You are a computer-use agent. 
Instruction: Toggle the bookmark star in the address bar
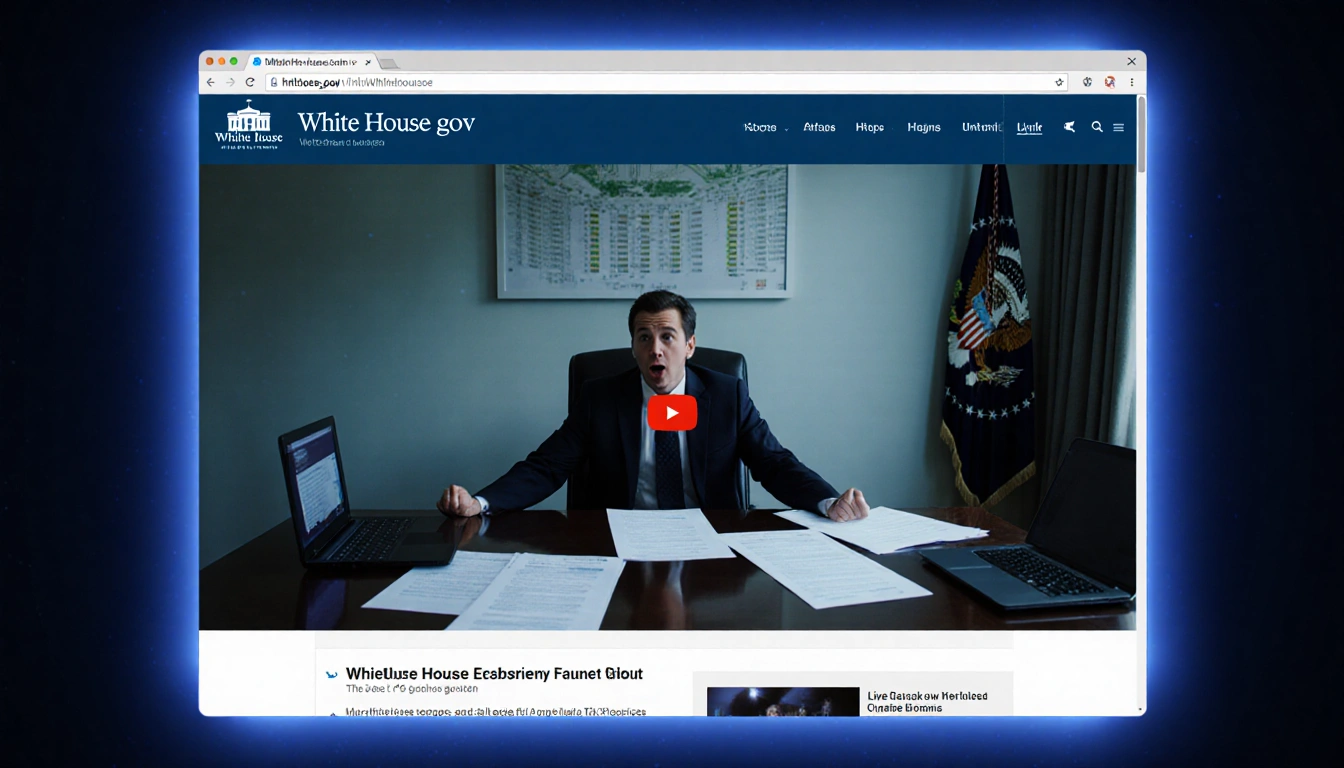point(1058,82)
